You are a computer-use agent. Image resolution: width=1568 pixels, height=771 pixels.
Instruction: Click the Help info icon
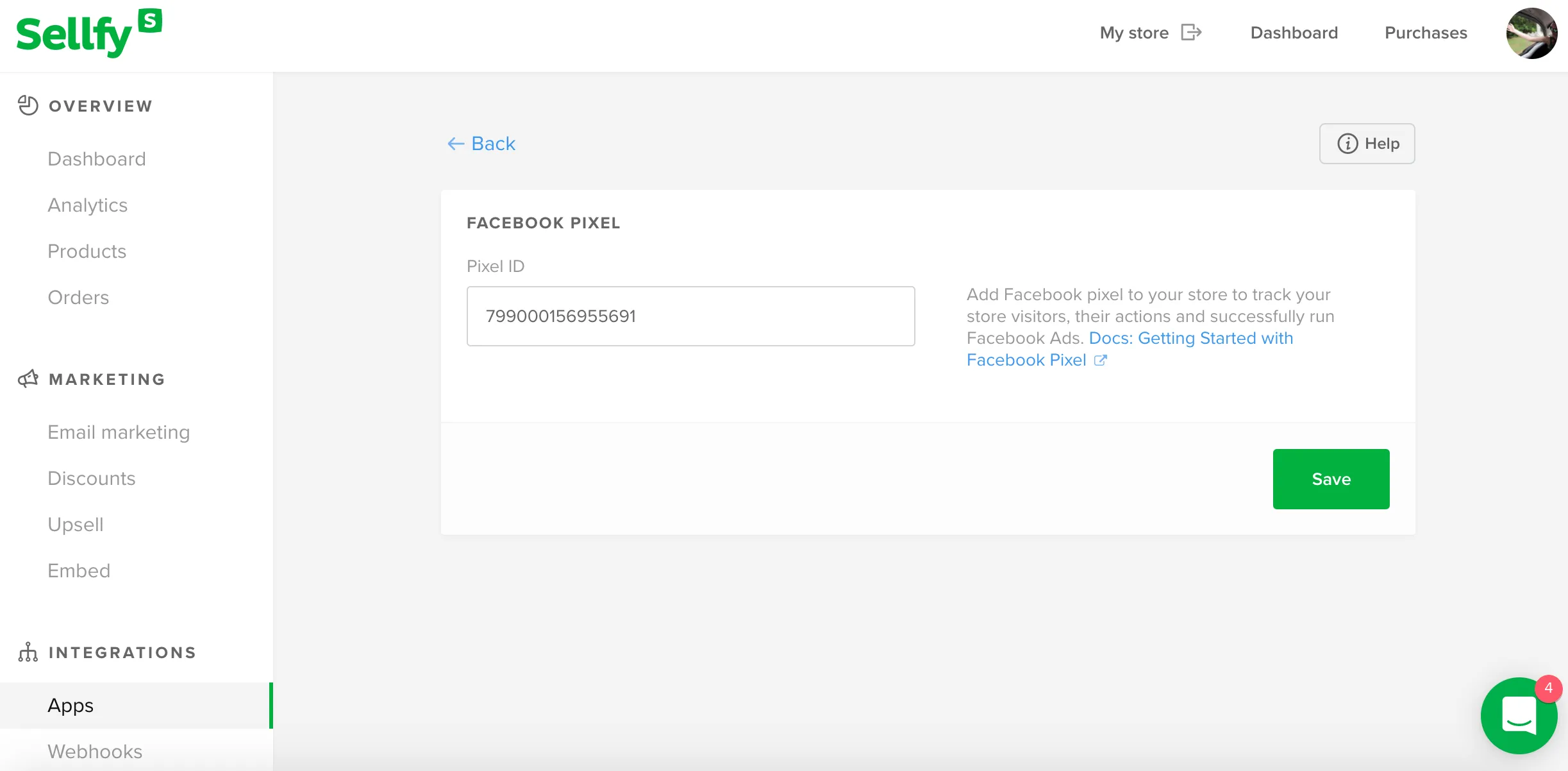[1347, 144]
